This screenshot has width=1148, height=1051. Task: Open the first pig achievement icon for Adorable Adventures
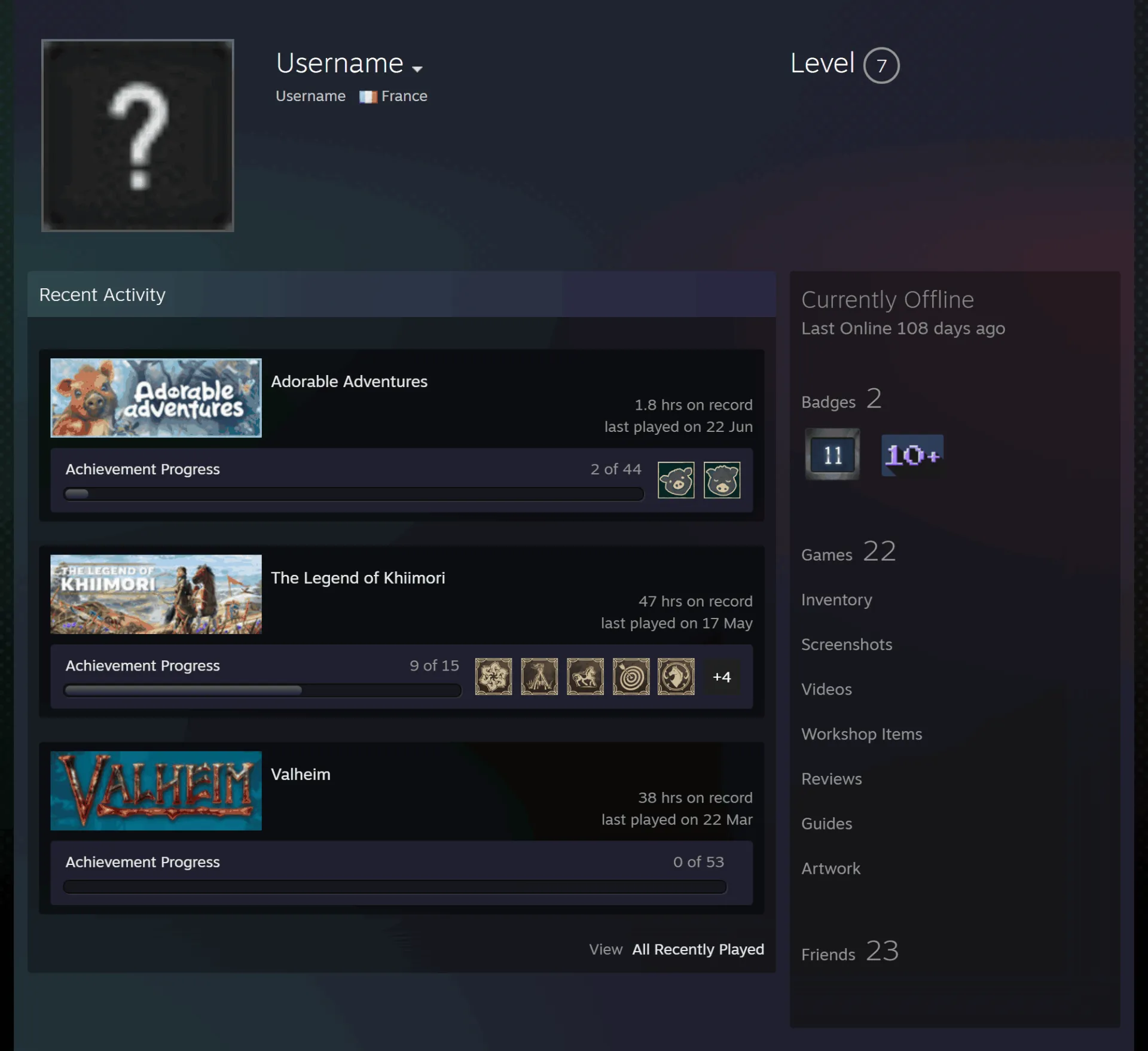tap(676, 480)
